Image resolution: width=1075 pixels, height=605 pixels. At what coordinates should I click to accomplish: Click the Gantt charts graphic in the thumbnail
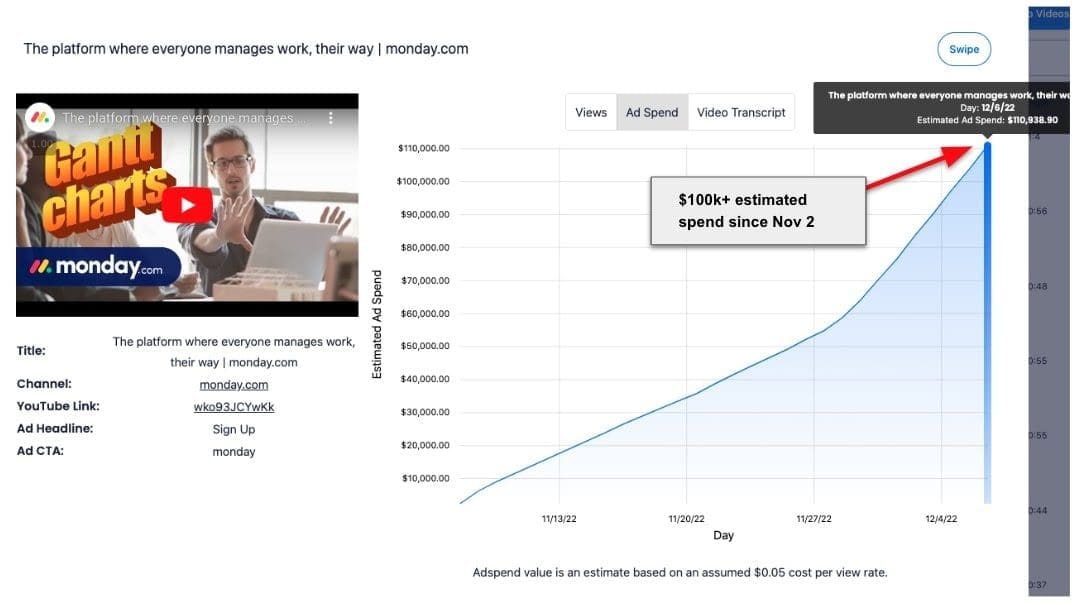[100, 180]
